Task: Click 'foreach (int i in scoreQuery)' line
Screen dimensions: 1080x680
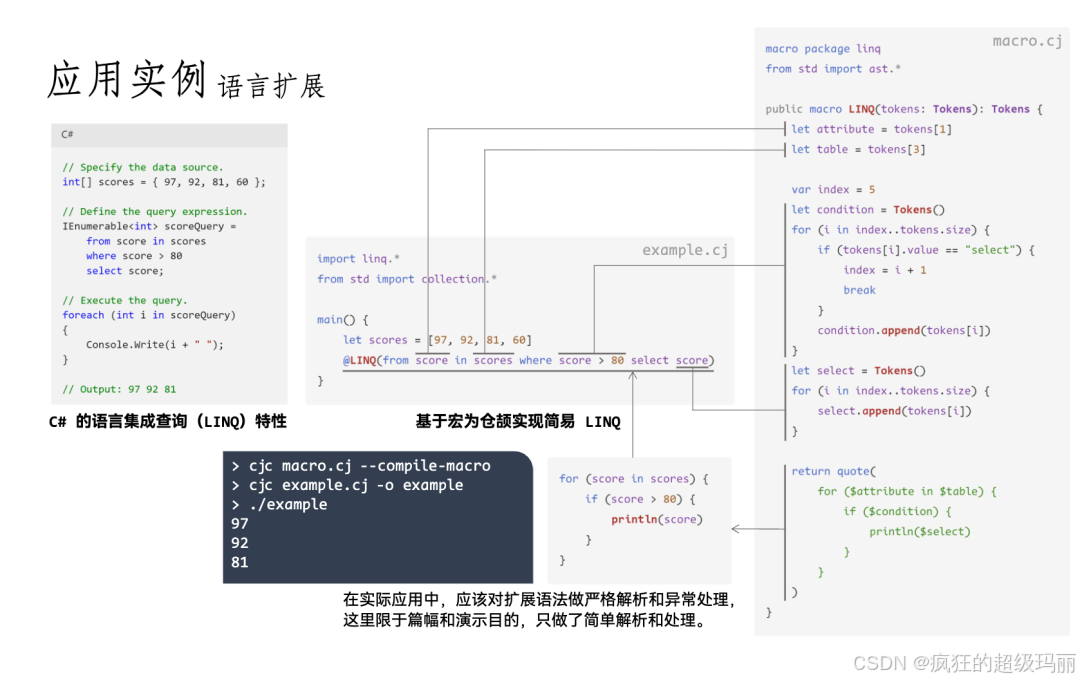Action: 149,315
